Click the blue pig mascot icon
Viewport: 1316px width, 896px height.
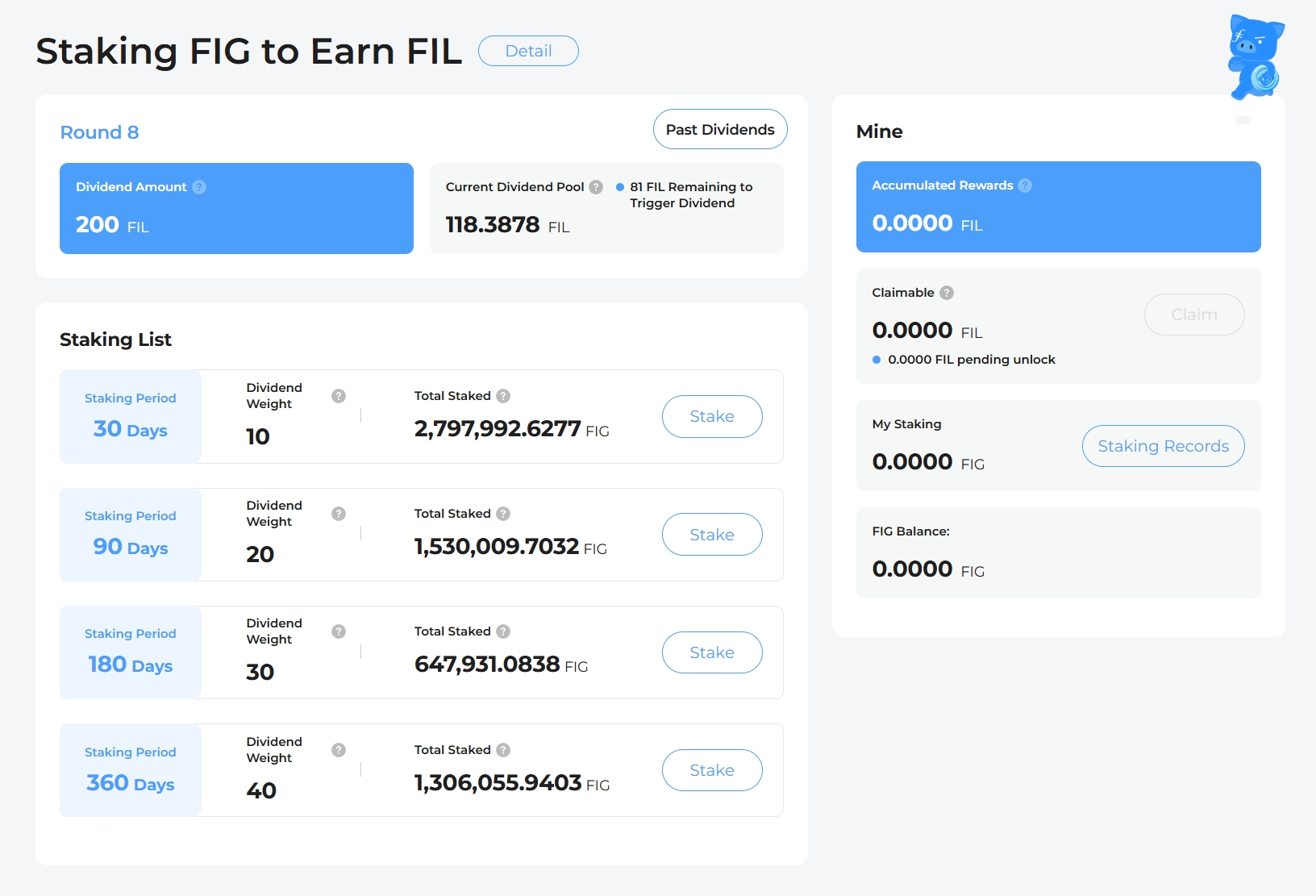pyautogui.click(x=1254, y=57)
